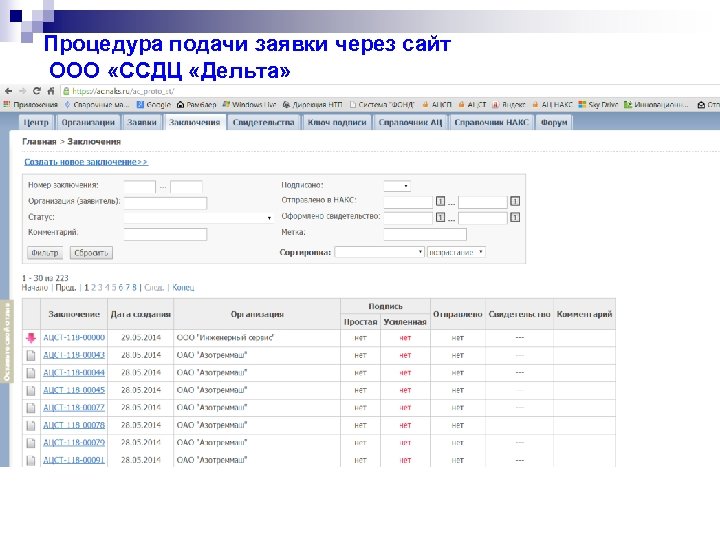
Task: Open the Создать новое заключение link
Action: point(86,162)
